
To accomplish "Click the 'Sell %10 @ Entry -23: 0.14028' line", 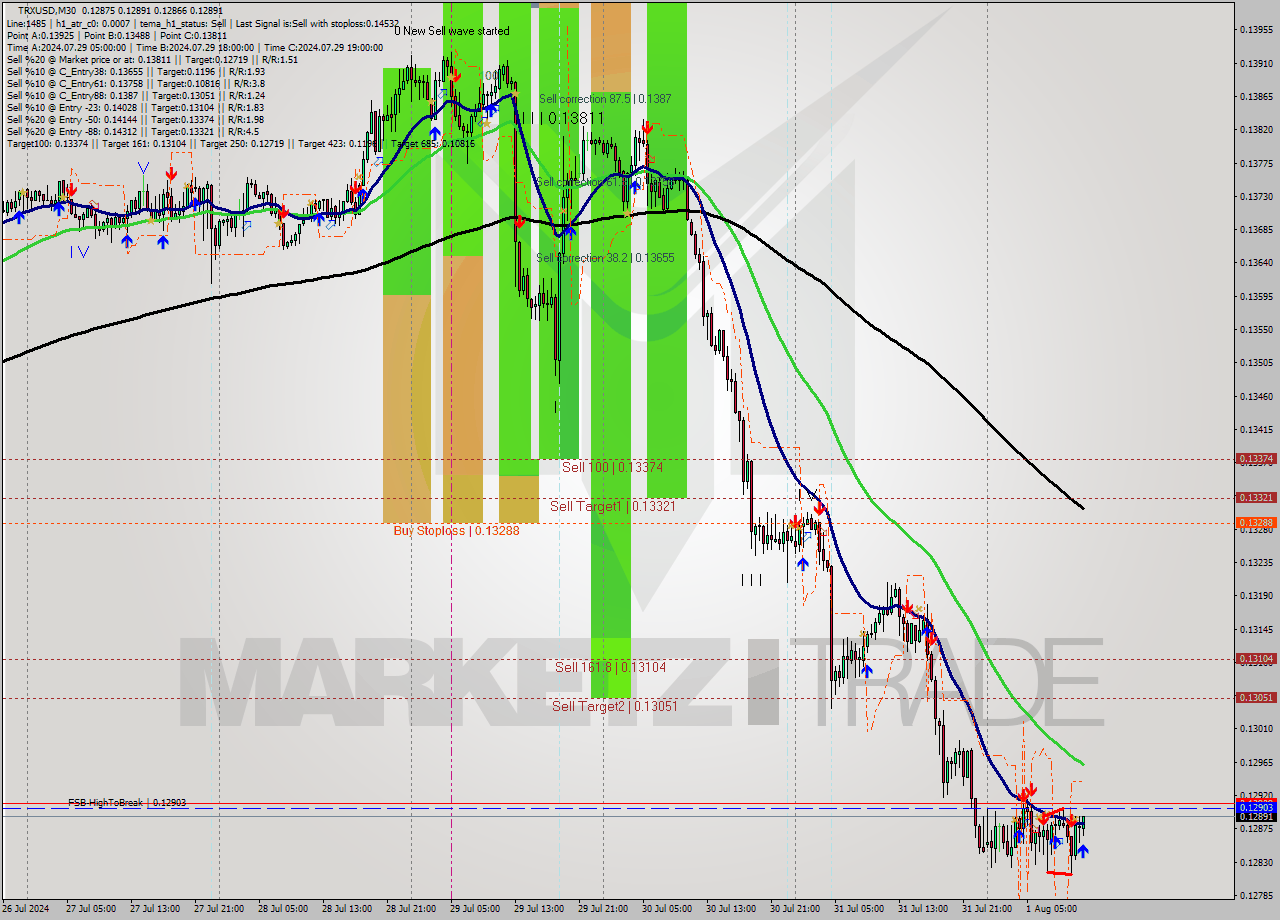I will point(136,107).
